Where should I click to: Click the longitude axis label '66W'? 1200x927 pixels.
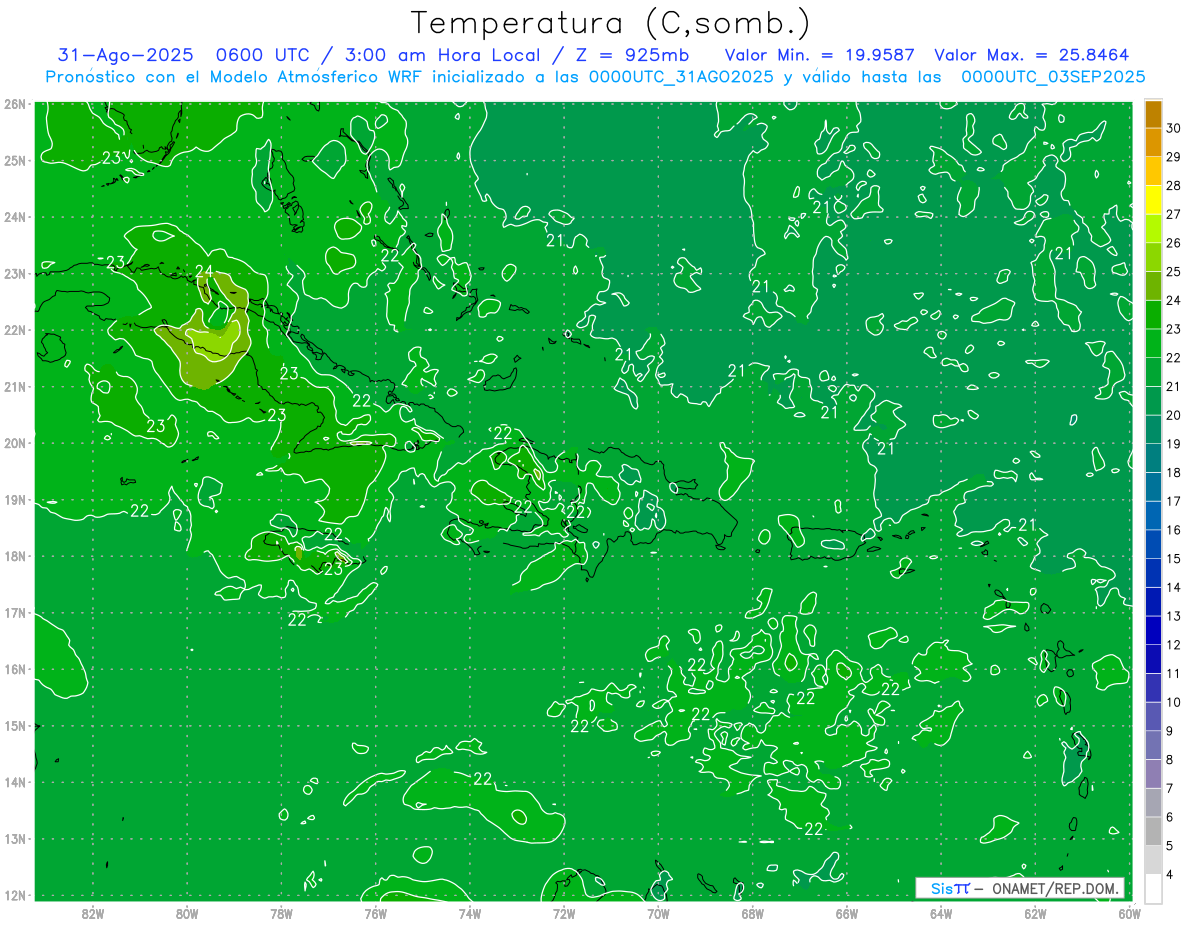click(847, 913)
